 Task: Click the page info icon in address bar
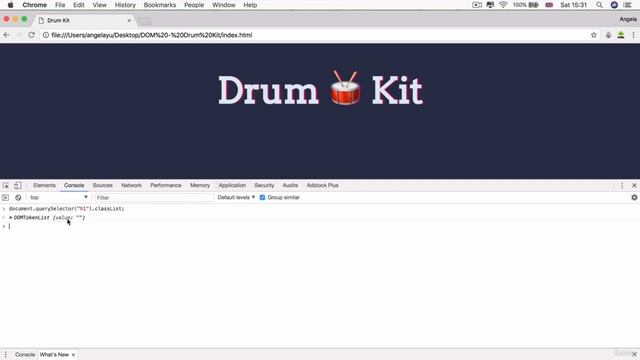click(46, 35)
